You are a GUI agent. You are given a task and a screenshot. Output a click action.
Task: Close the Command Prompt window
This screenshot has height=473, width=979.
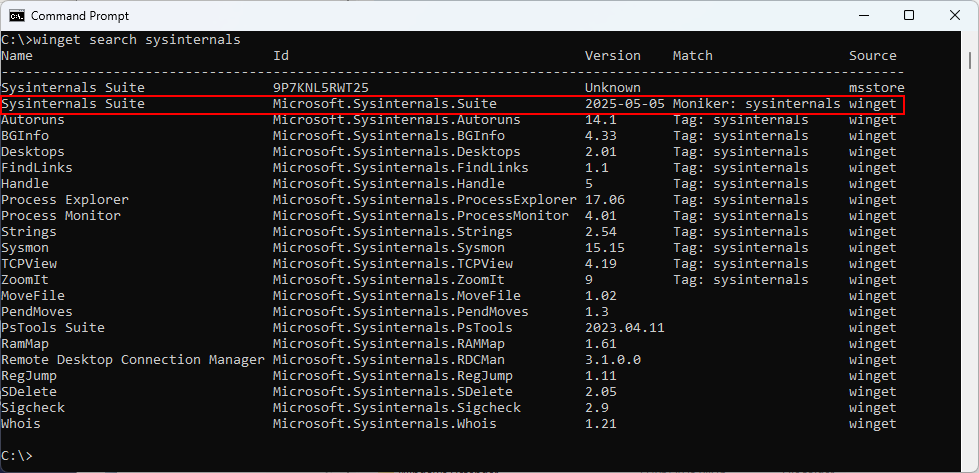955,16
